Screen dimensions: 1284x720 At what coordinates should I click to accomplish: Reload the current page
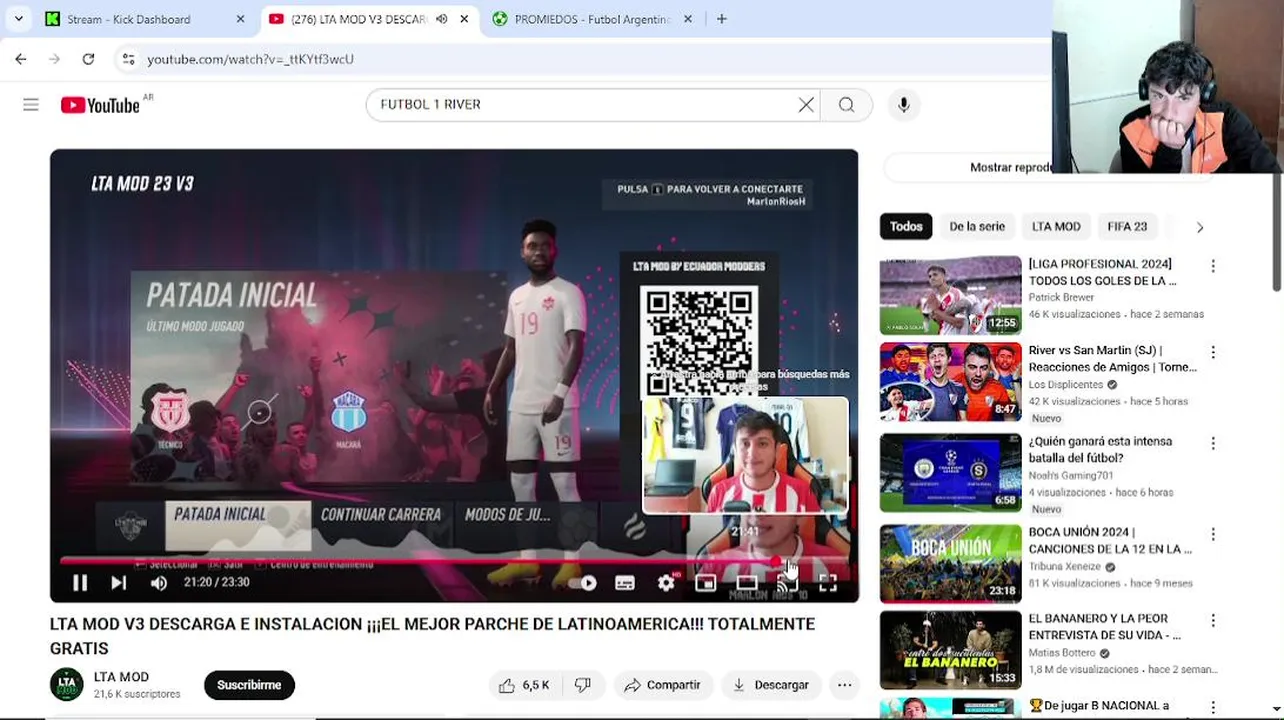pyautogui.click(x=88, y=59)
